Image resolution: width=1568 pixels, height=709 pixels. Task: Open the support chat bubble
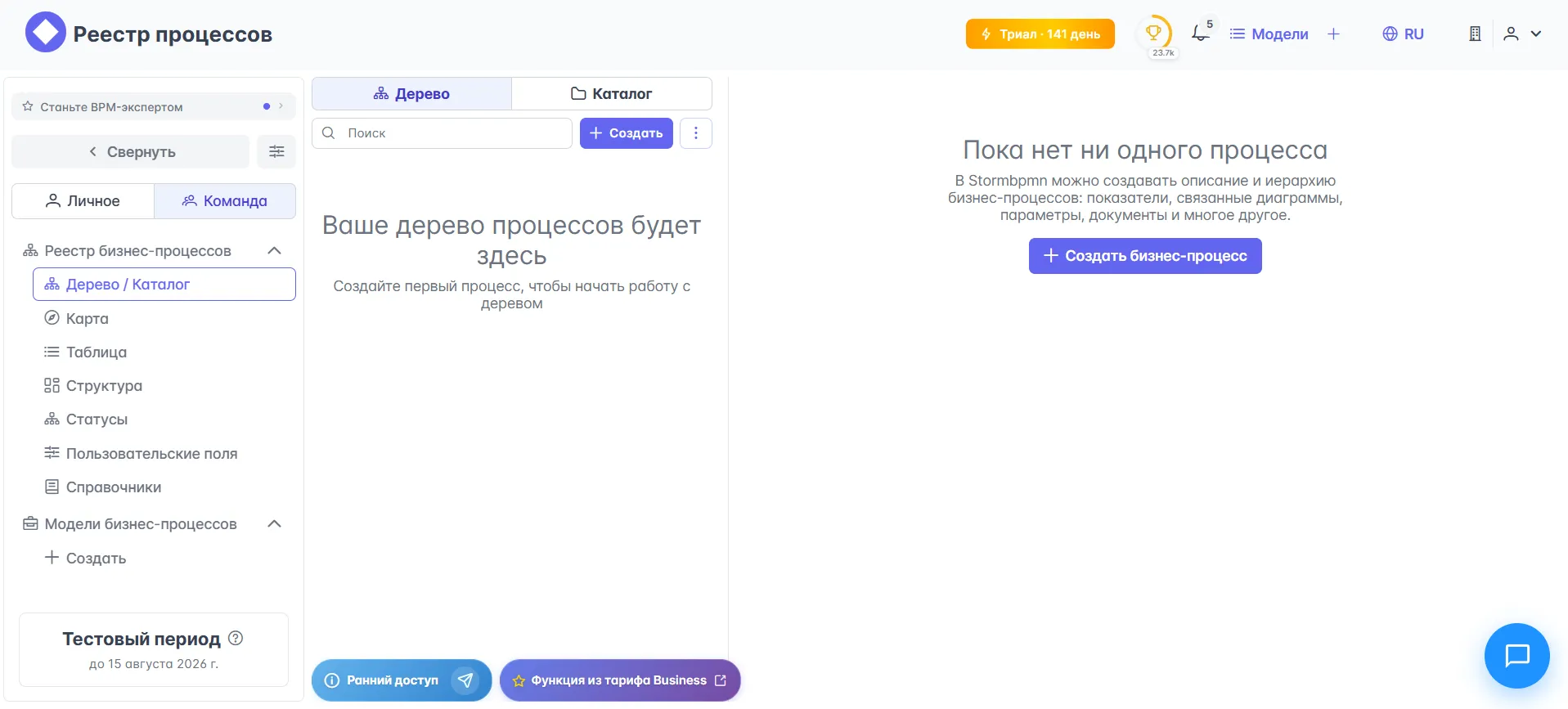click(x=1516, y=655)
